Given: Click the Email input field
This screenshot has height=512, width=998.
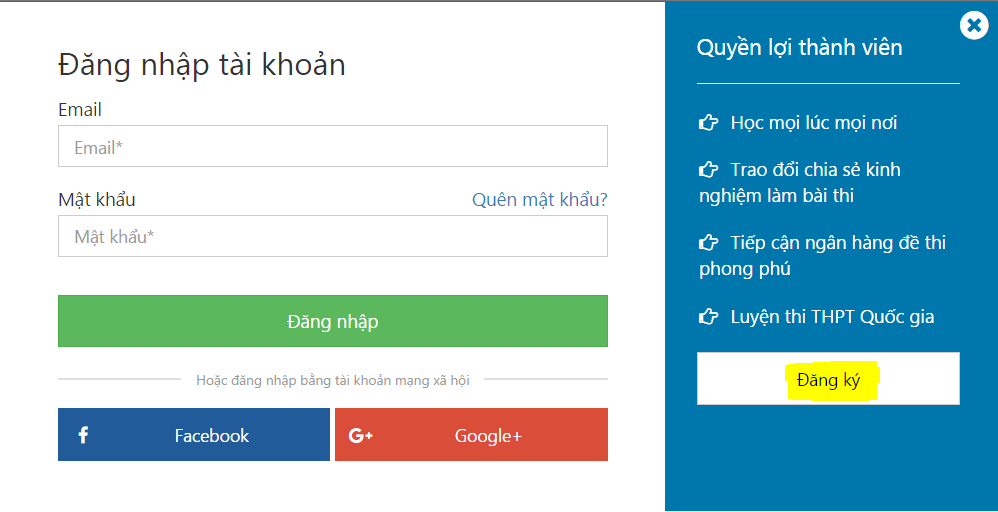Looking at the screenshot, I should (332, 146).
